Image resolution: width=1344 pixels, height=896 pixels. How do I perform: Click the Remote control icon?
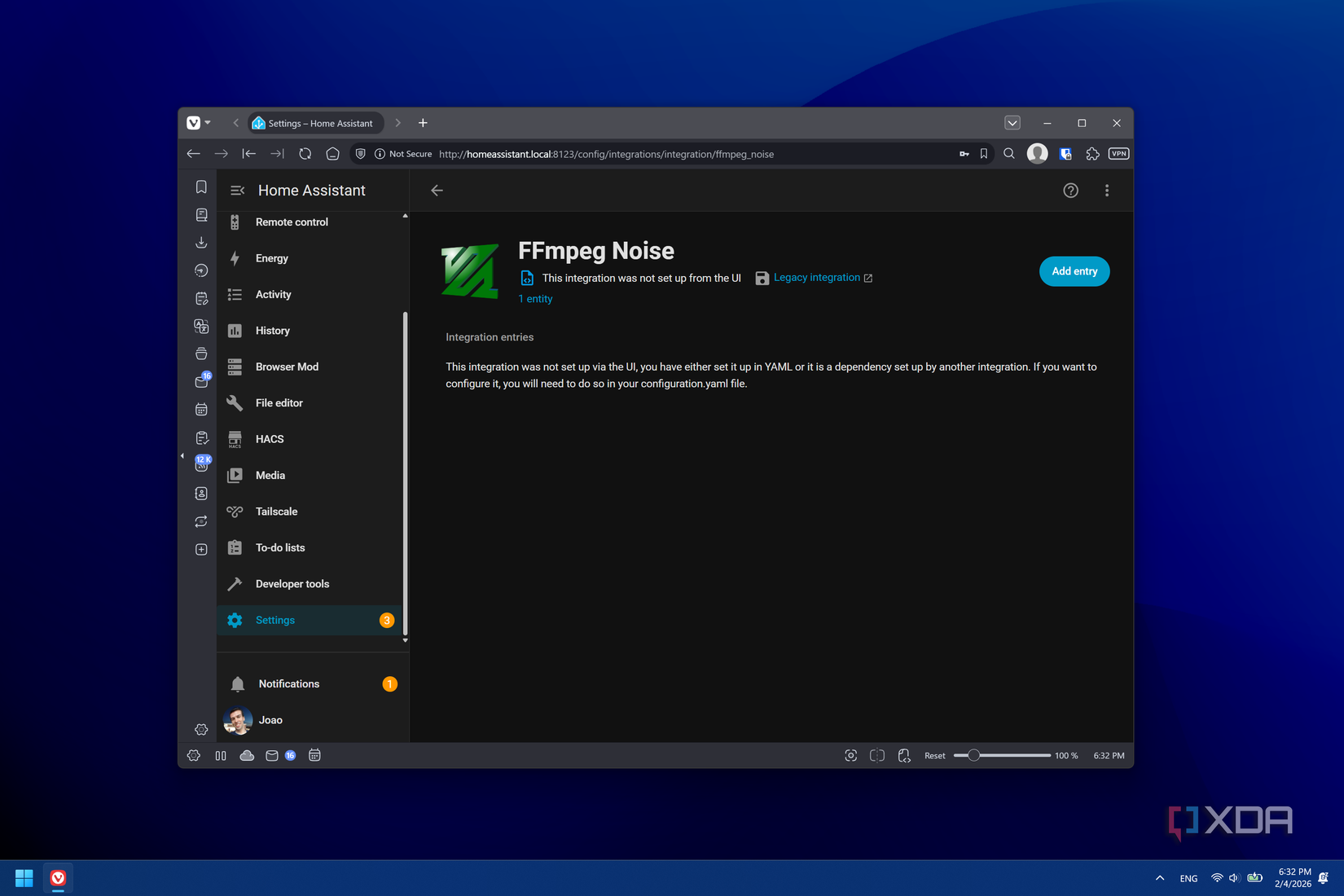(235, 222)
